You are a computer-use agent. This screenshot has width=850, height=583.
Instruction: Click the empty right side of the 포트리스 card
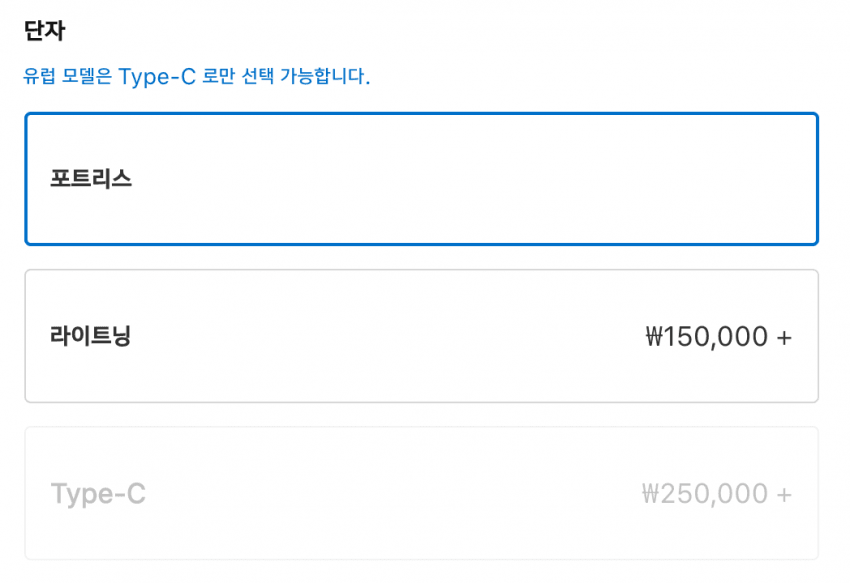click(650, 179)
